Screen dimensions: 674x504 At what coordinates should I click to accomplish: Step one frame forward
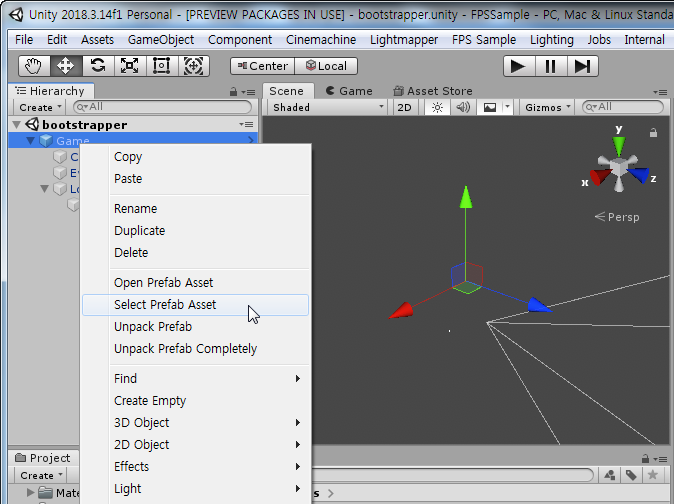(582, 67)
